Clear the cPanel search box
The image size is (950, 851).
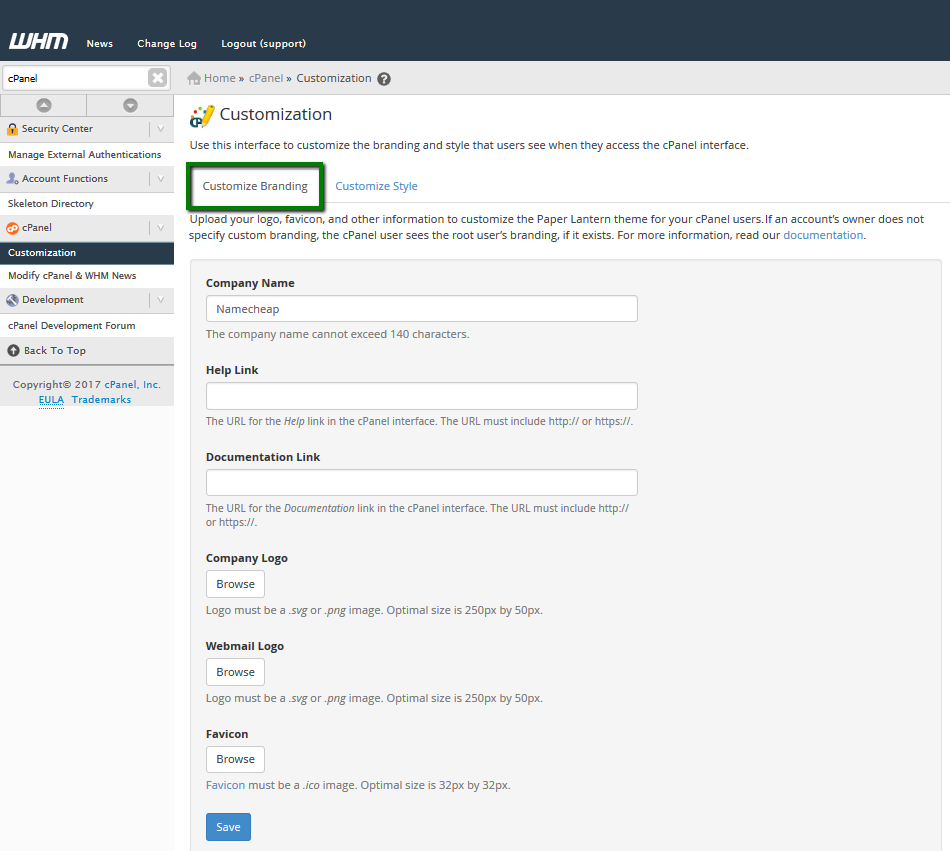click(x=158, y=78)
